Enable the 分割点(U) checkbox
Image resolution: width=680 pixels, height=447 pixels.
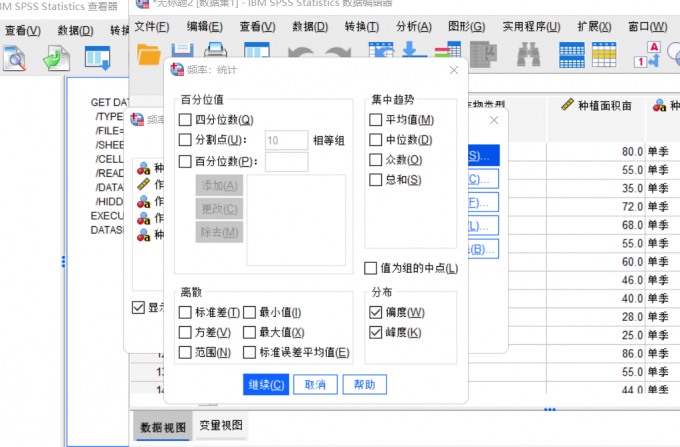tap(185, 140)
